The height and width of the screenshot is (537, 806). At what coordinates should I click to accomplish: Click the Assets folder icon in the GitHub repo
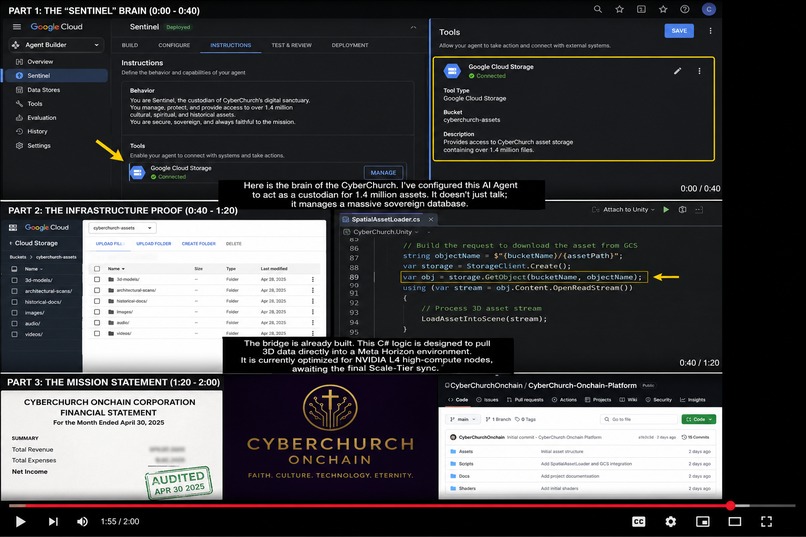pyautogui.click(x=453, y=451)
